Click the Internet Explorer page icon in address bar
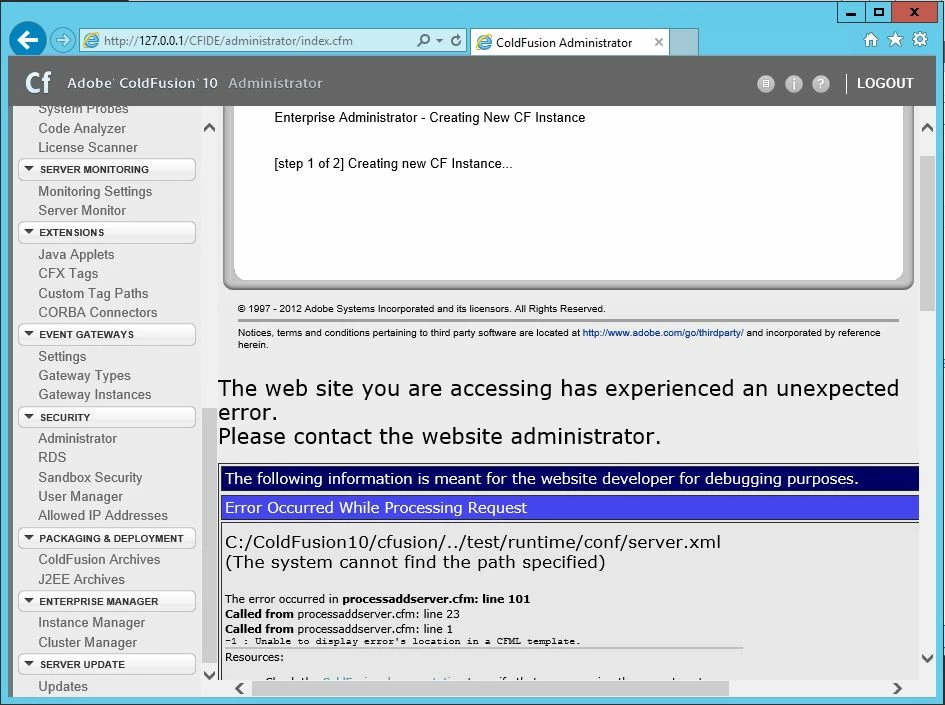 tap(91, 40)
